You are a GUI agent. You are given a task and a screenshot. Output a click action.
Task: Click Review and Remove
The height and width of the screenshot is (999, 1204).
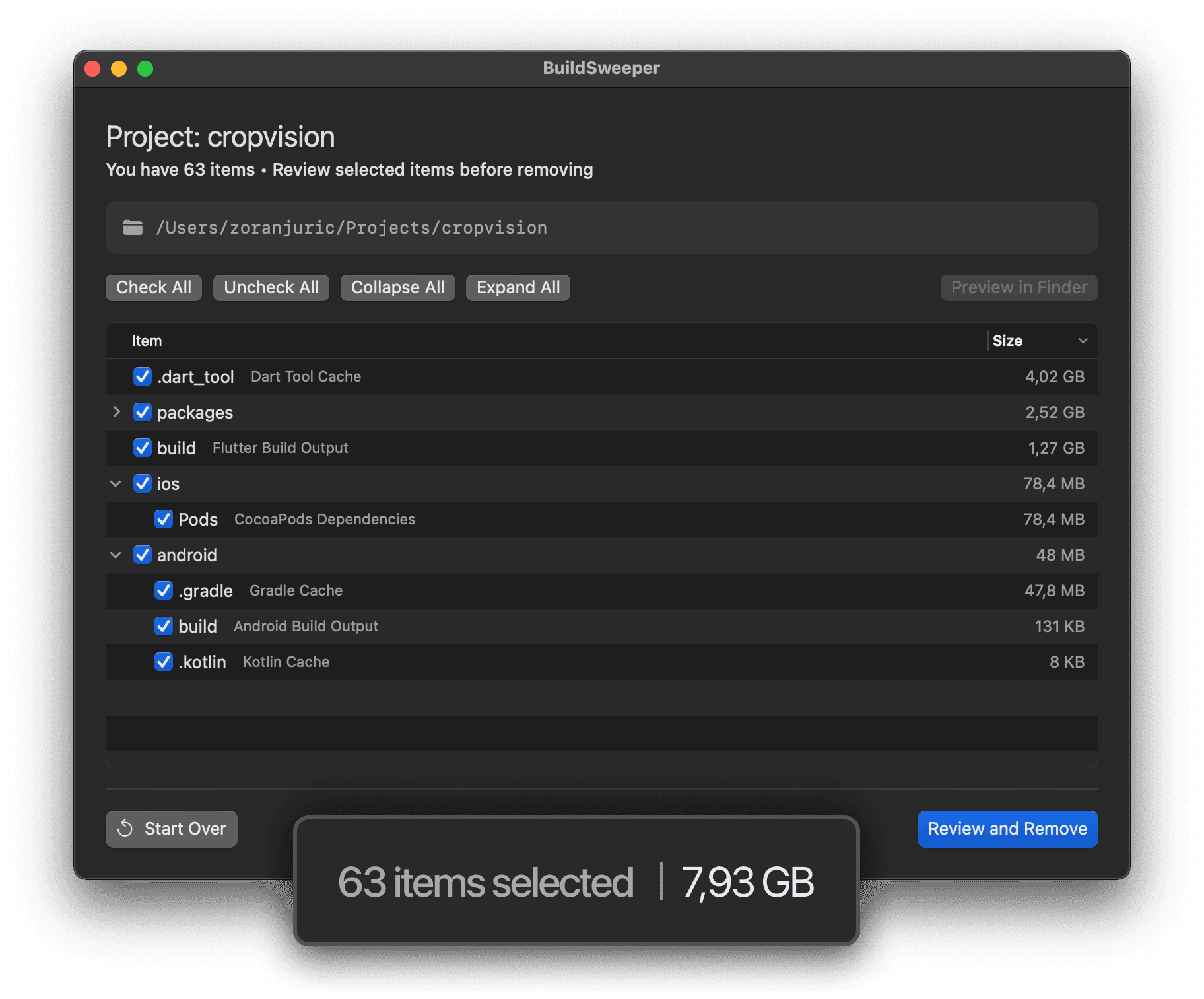(1007, 829)
